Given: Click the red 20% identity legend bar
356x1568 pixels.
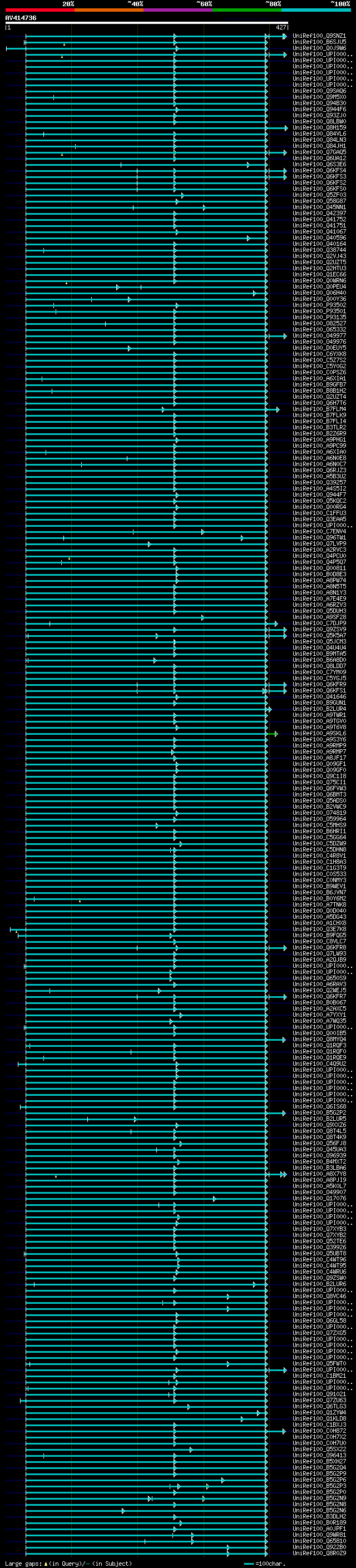Looking at the screenshot, I should click(x=39, y=10).
